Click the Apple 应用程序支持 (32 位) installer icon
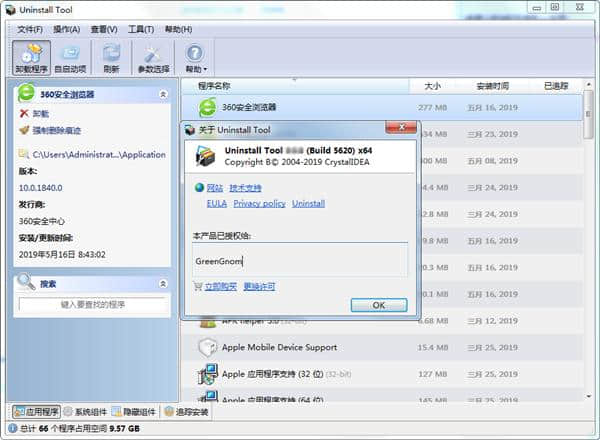Screen dimensions: 600x440 (x=208, y=374)
